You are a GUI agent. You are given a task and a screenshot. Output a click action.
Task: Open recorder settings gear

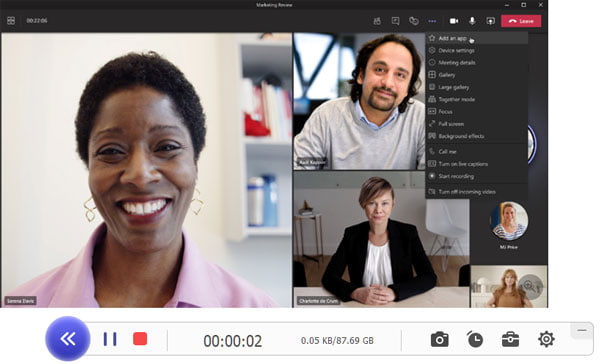(x=546, y=339)
